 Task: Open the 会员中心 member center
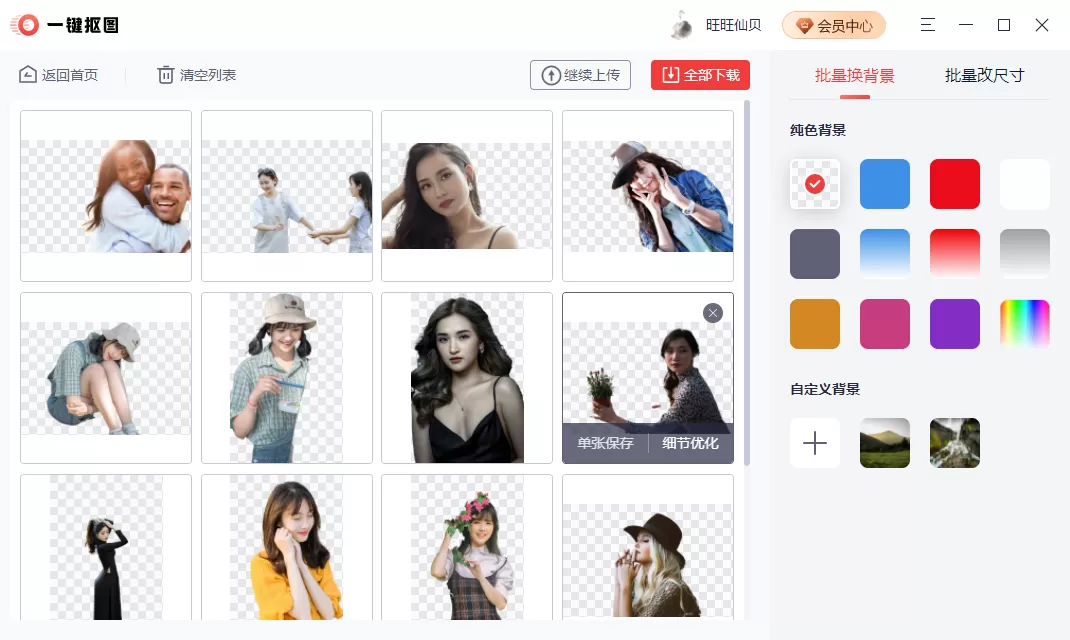pos(834,25)
